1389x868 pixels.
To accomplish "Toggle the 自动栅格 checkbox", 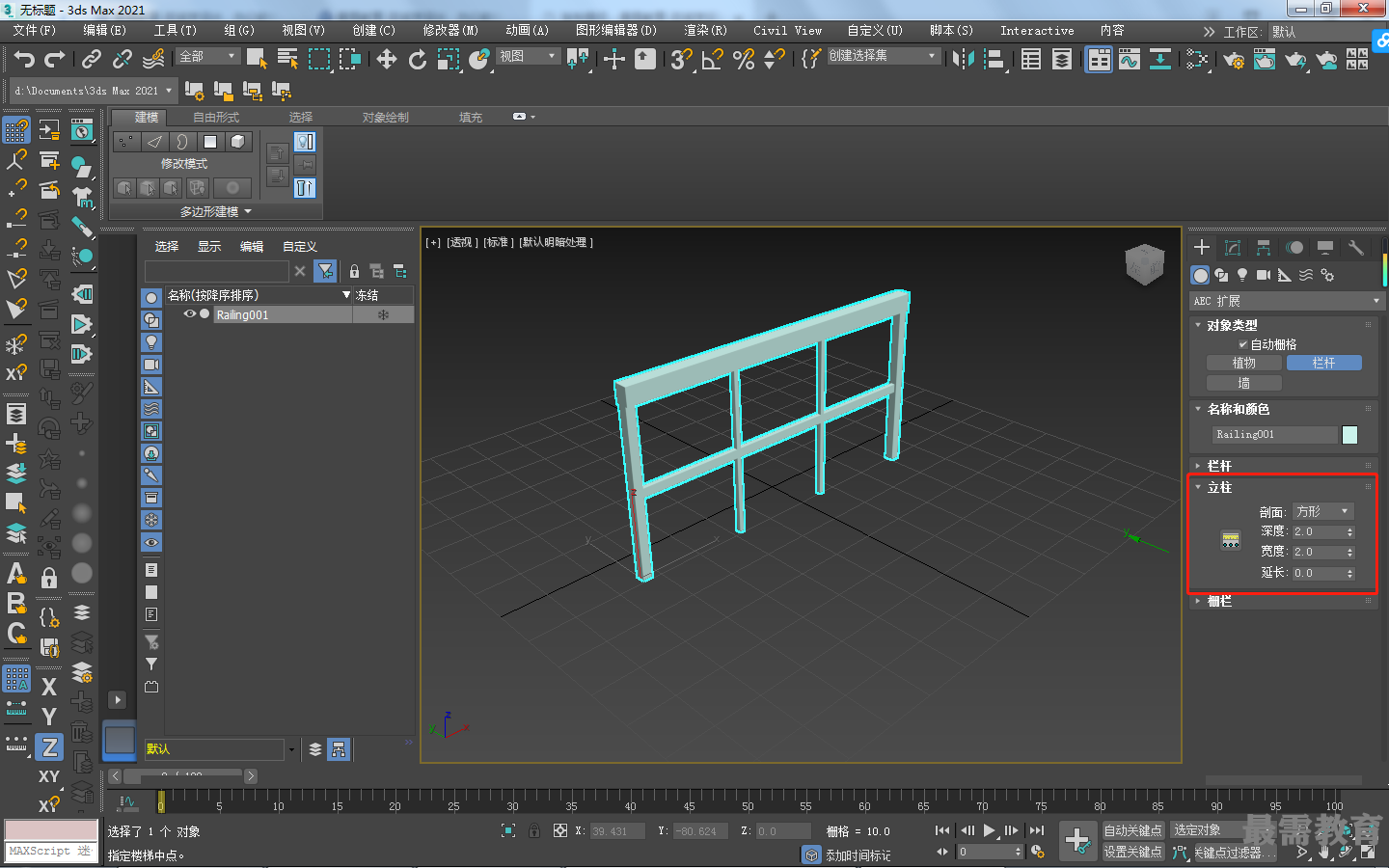I will (1243, 344).
